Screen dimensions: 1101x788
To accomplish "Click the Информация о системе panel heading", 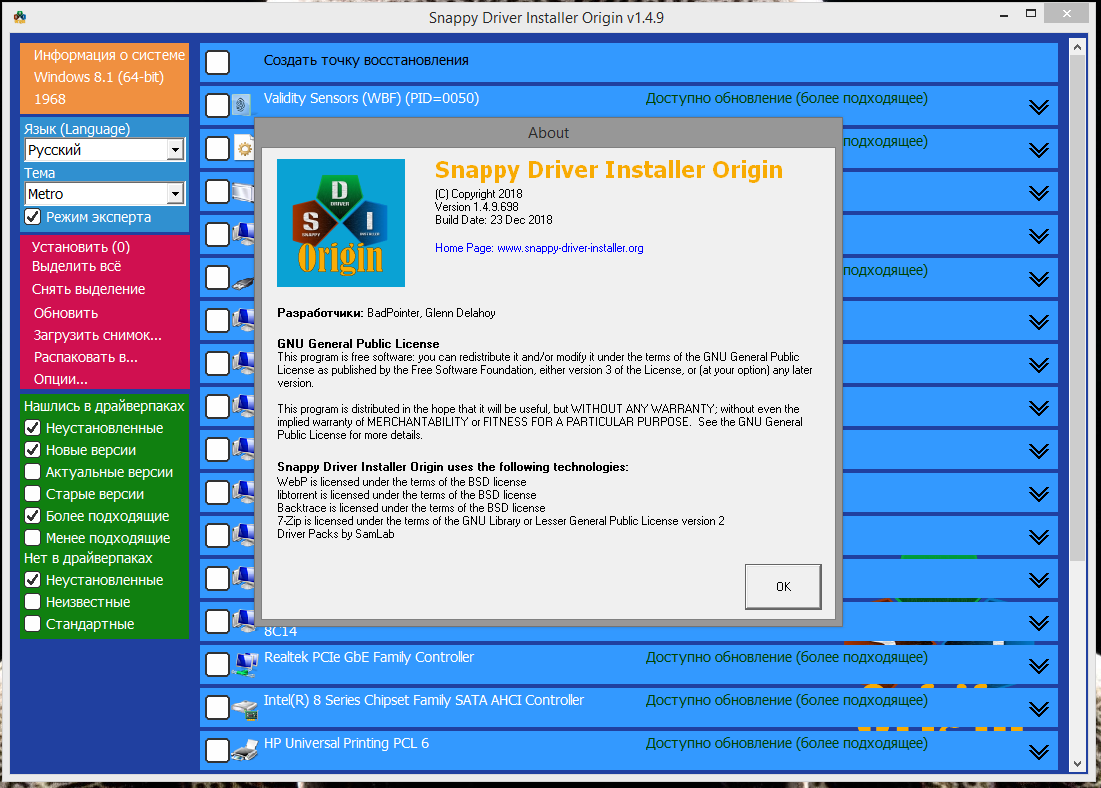I will (x=110, y=55).
